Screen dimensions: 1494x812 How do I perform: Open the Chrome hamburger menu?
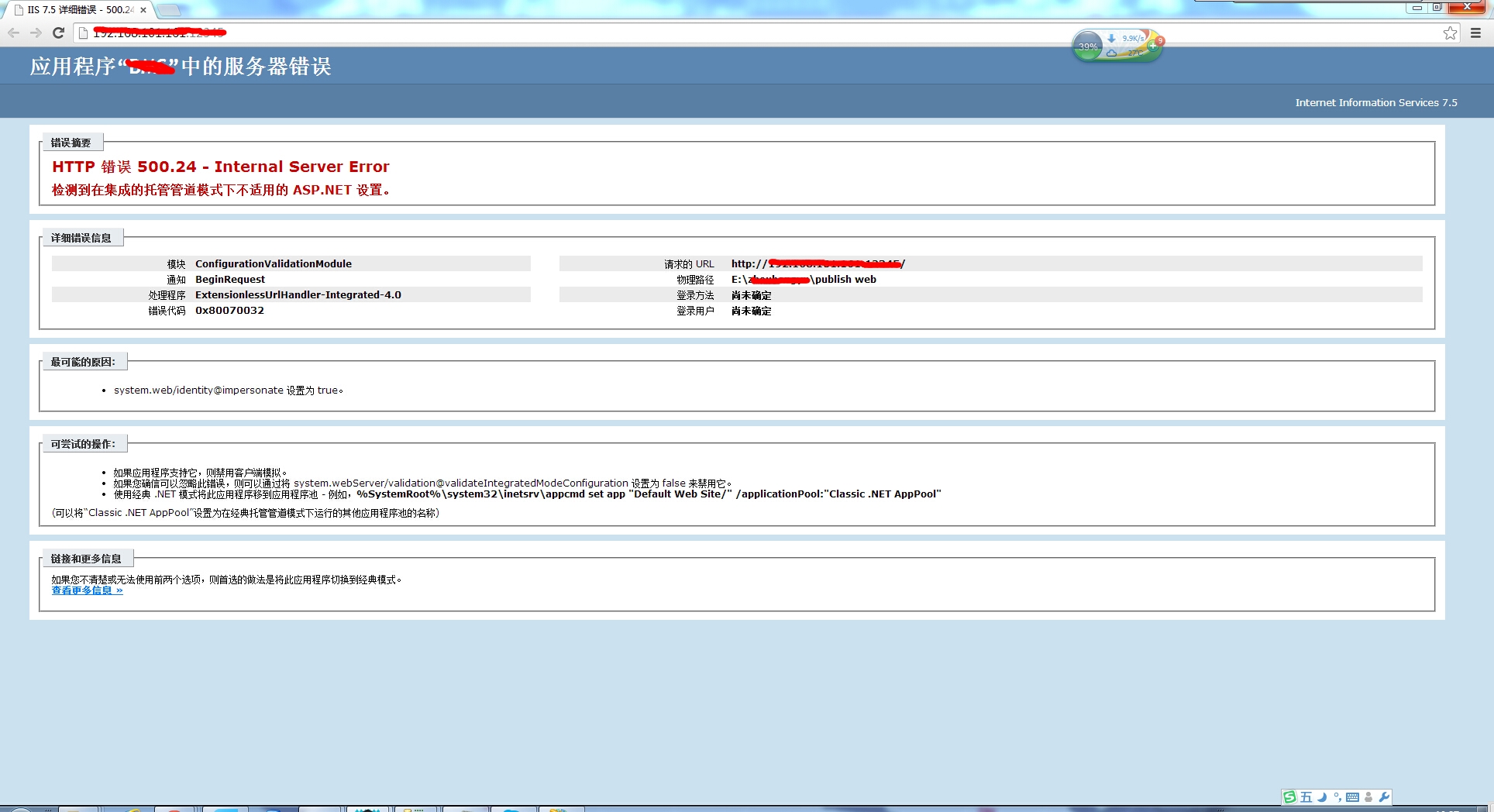pos(1475,33)
